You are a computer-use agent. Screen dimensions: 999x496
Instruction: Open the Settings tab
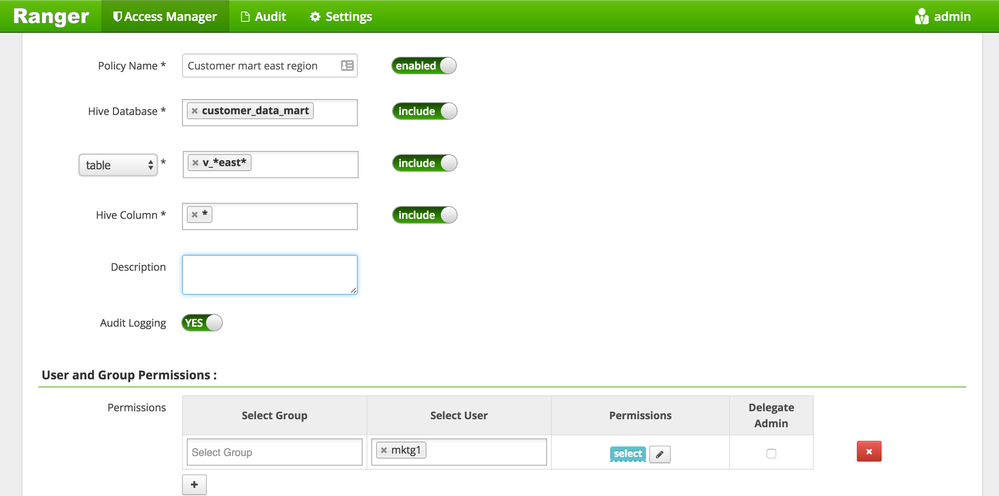point(341,17)
